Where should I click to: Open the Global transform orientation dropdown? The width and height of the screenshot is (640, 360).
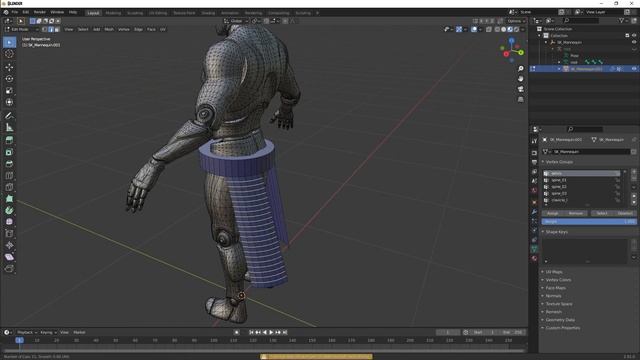[x=236, y=21]
